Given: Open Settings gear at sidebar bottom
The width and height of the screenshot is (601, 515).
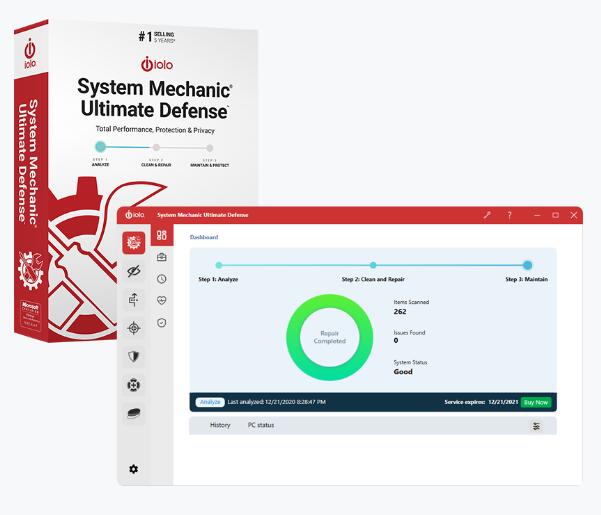Looking at the screenshot, I should coord(134,469).
